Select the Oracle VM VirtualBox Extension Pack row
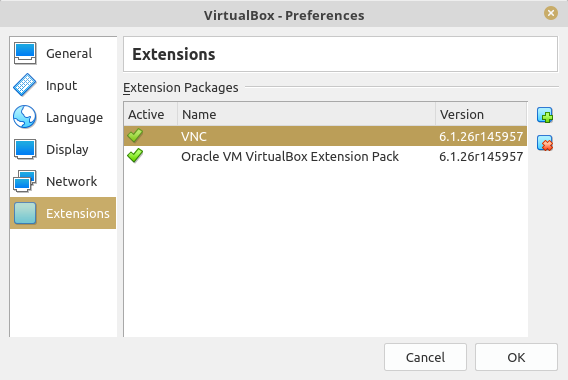568x380 pixels. (325, 156)
